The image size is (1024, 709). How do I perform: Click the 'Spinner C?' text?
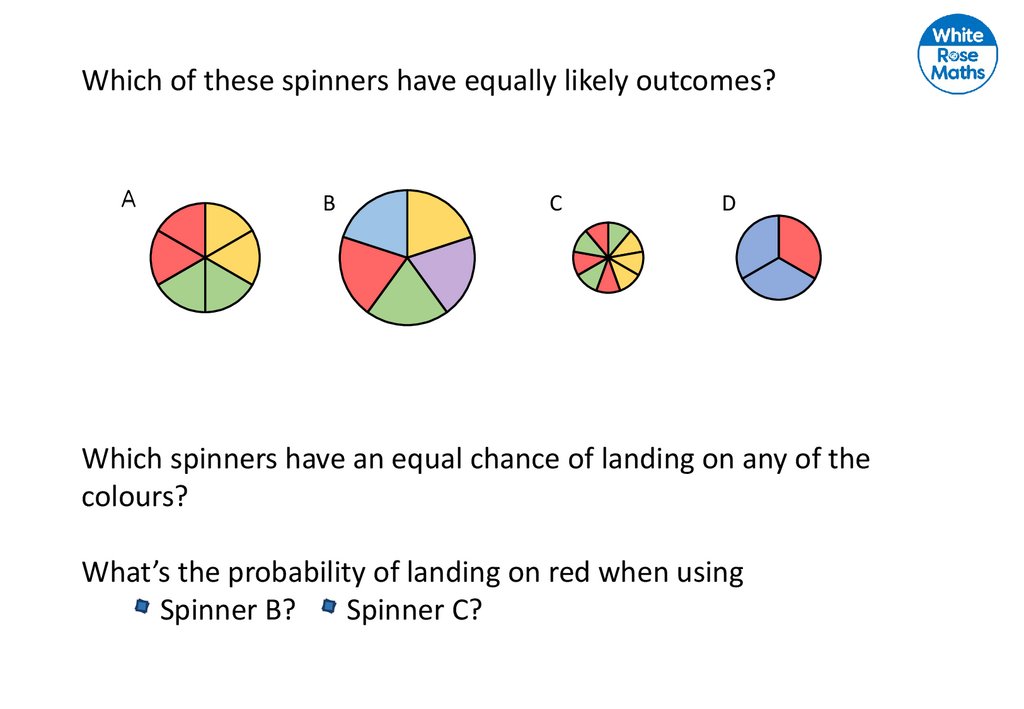[413, 609]
